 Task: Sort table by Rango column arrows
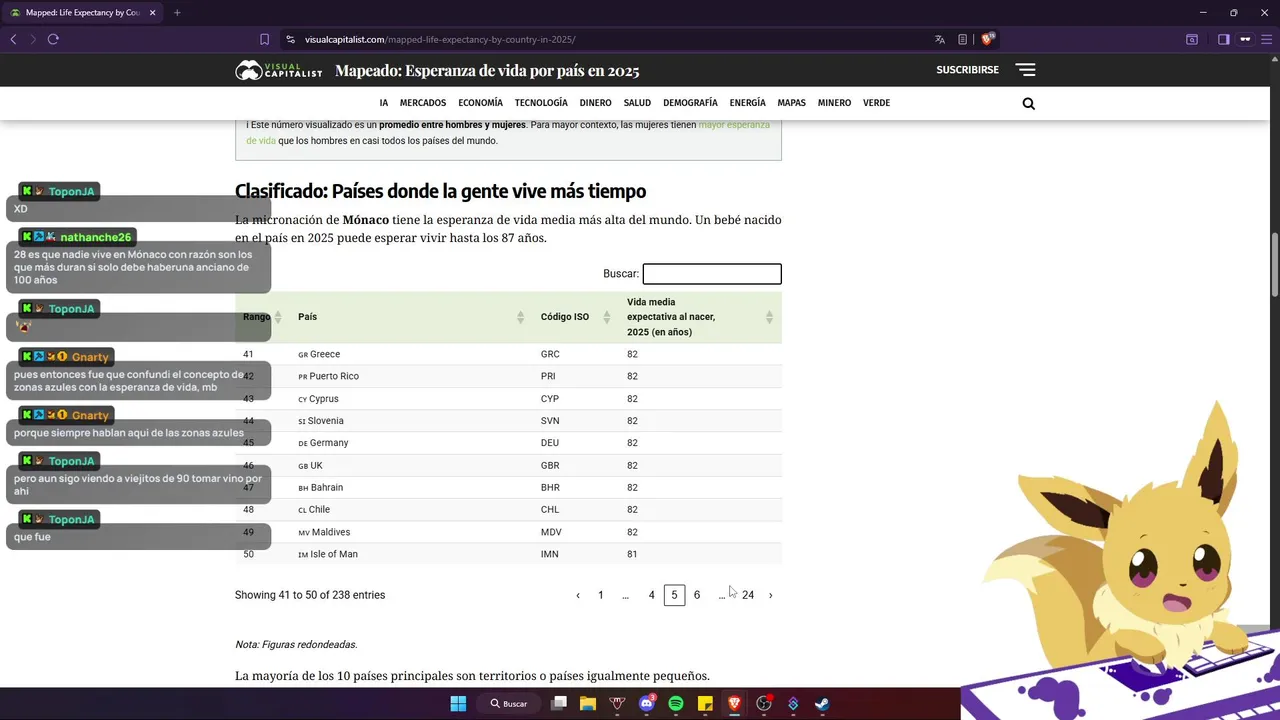(278, 317)
